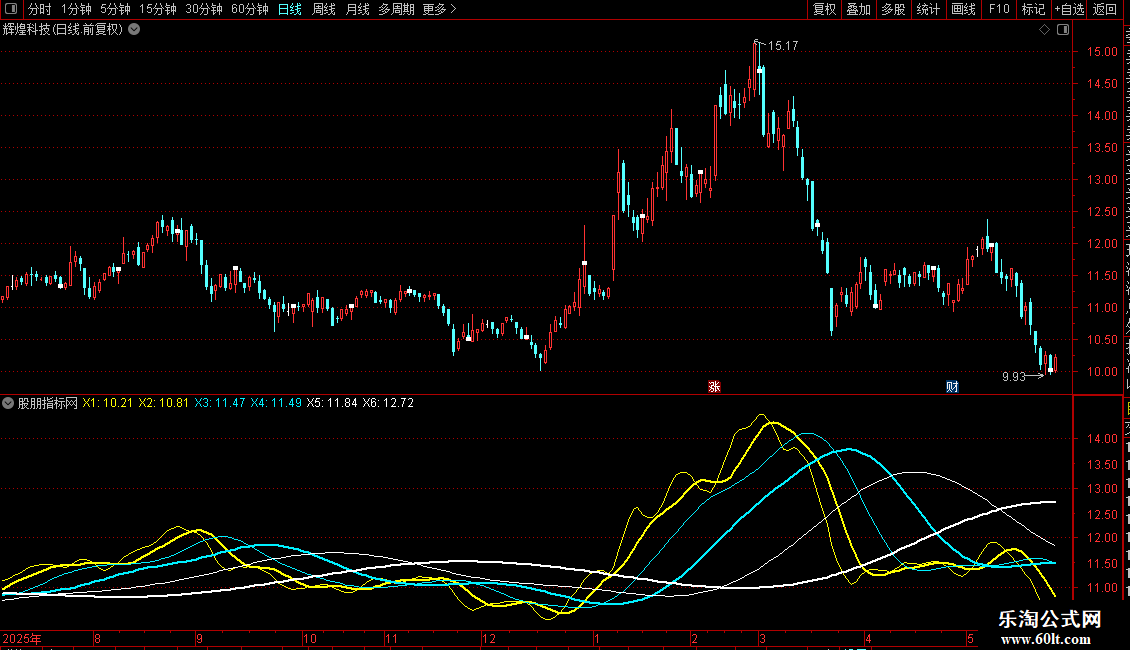Open the stock title dropdown arrow
The width and height of the screenshot is (1130, 650).
(x=134, y=30)
